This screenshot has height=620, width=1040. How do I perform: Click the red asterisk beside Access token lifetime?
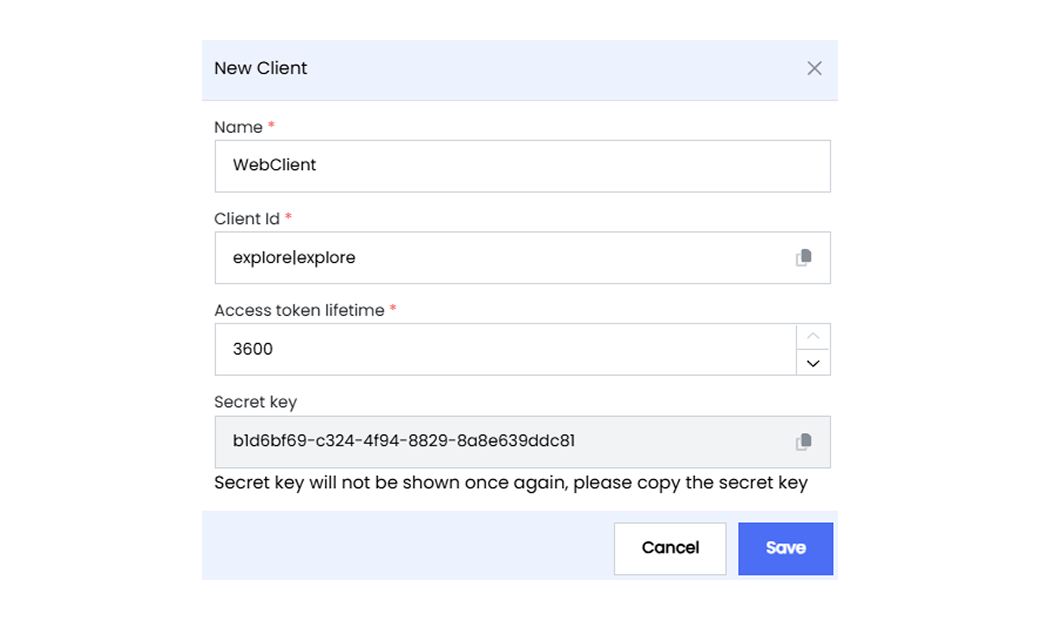pyautogui.click(x=393, y=308)
